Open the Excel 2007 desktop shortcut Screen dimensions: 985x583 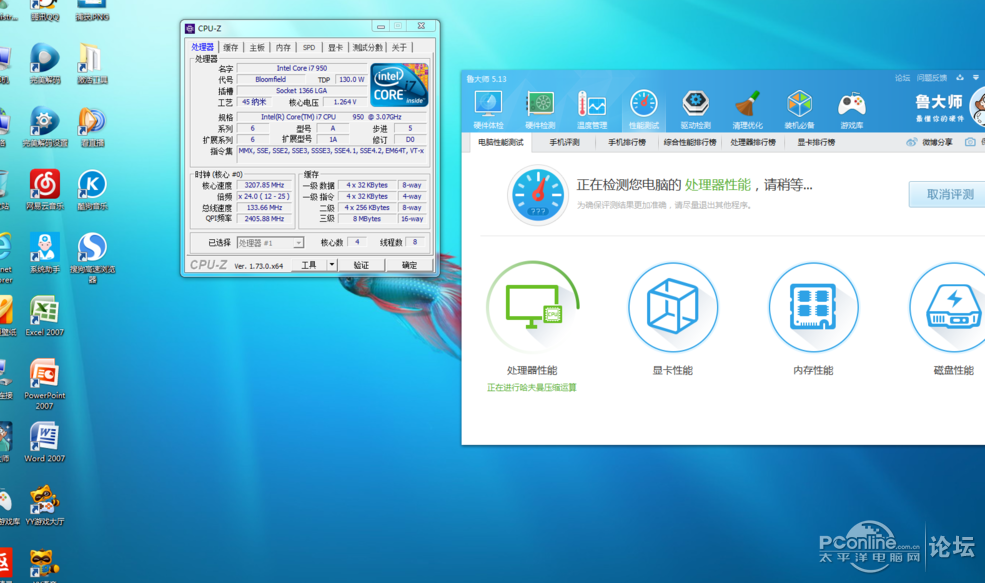pyautogui.click(x=45, y=316)
